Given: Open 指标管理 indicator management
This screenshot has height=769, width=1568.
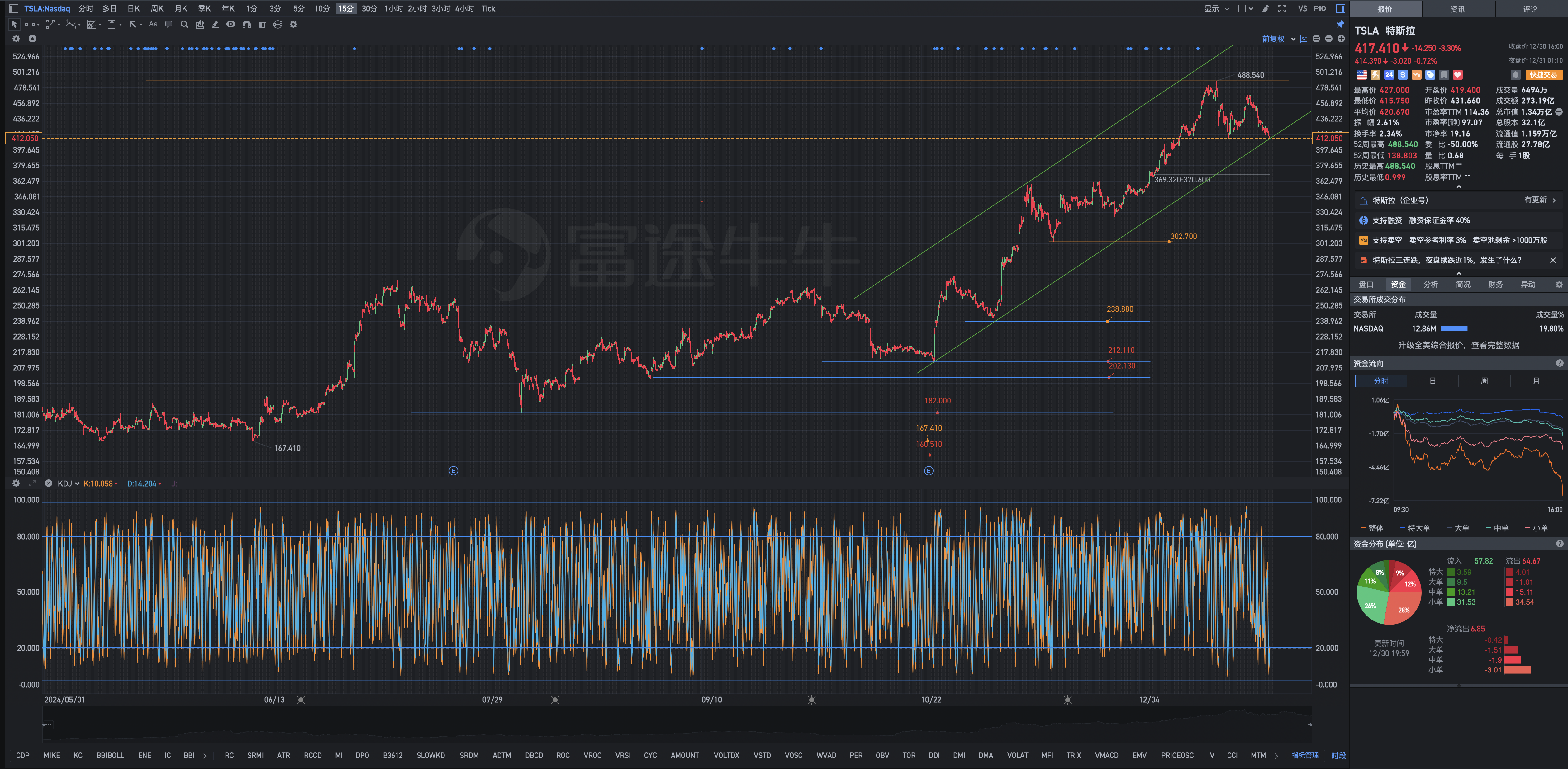Looking at the screenshot, I should click(1305, 756).
